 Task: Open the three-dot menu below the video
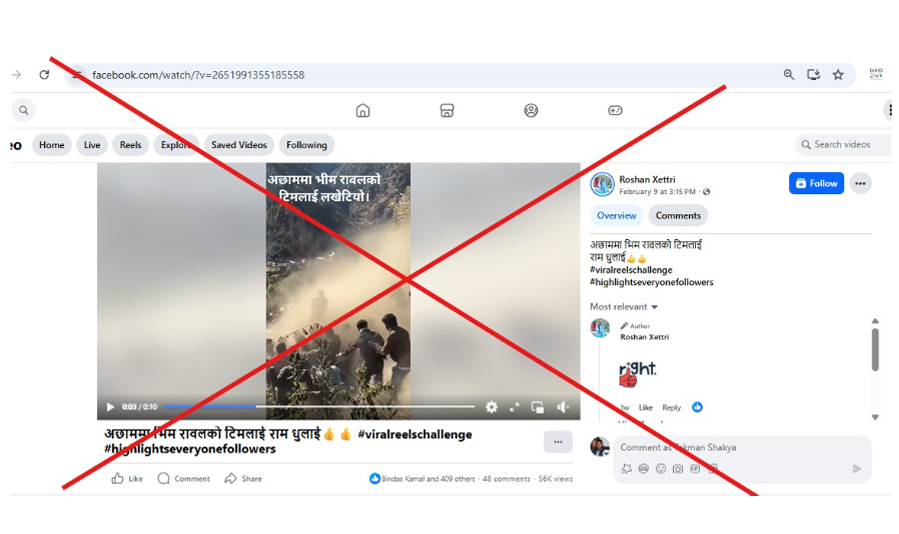557,441
